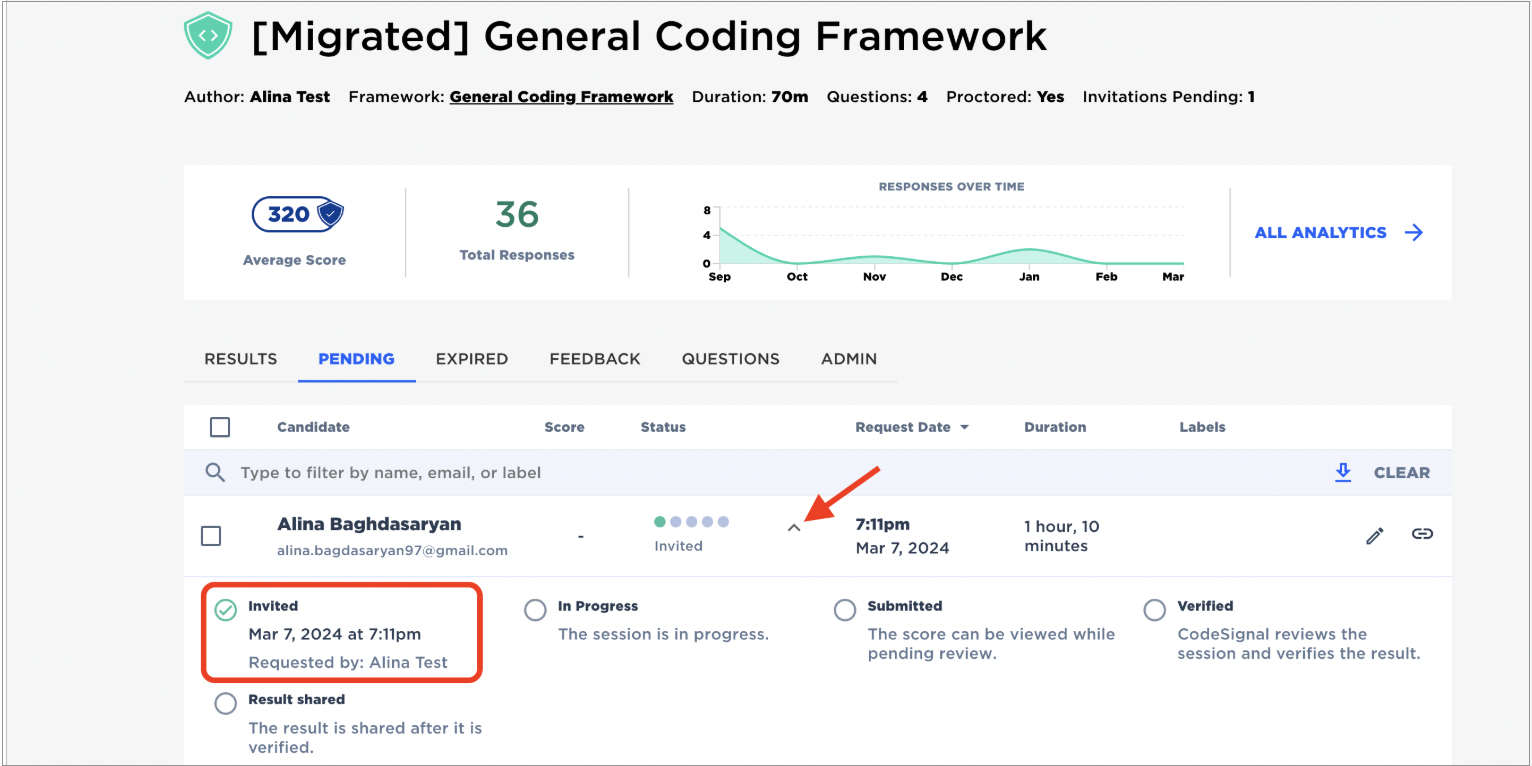Click the CLEAR filter button
This screenshot has height=766, width=1532.
(1402, 472)
